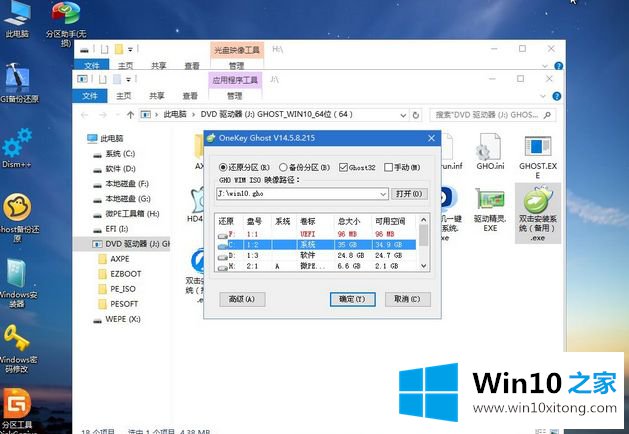Screen dimensions: 629x434
Task: Select 软件 (D:) in the navigation tree
Action: pyautogui.click(x=114, y=169)
